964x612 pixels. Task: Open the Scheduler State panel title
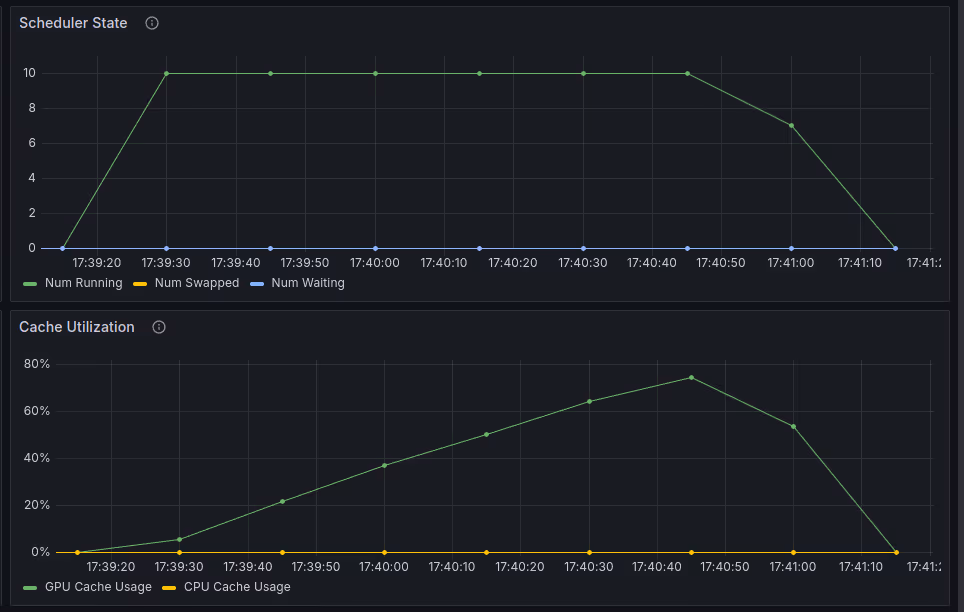(x=73, y=23)
